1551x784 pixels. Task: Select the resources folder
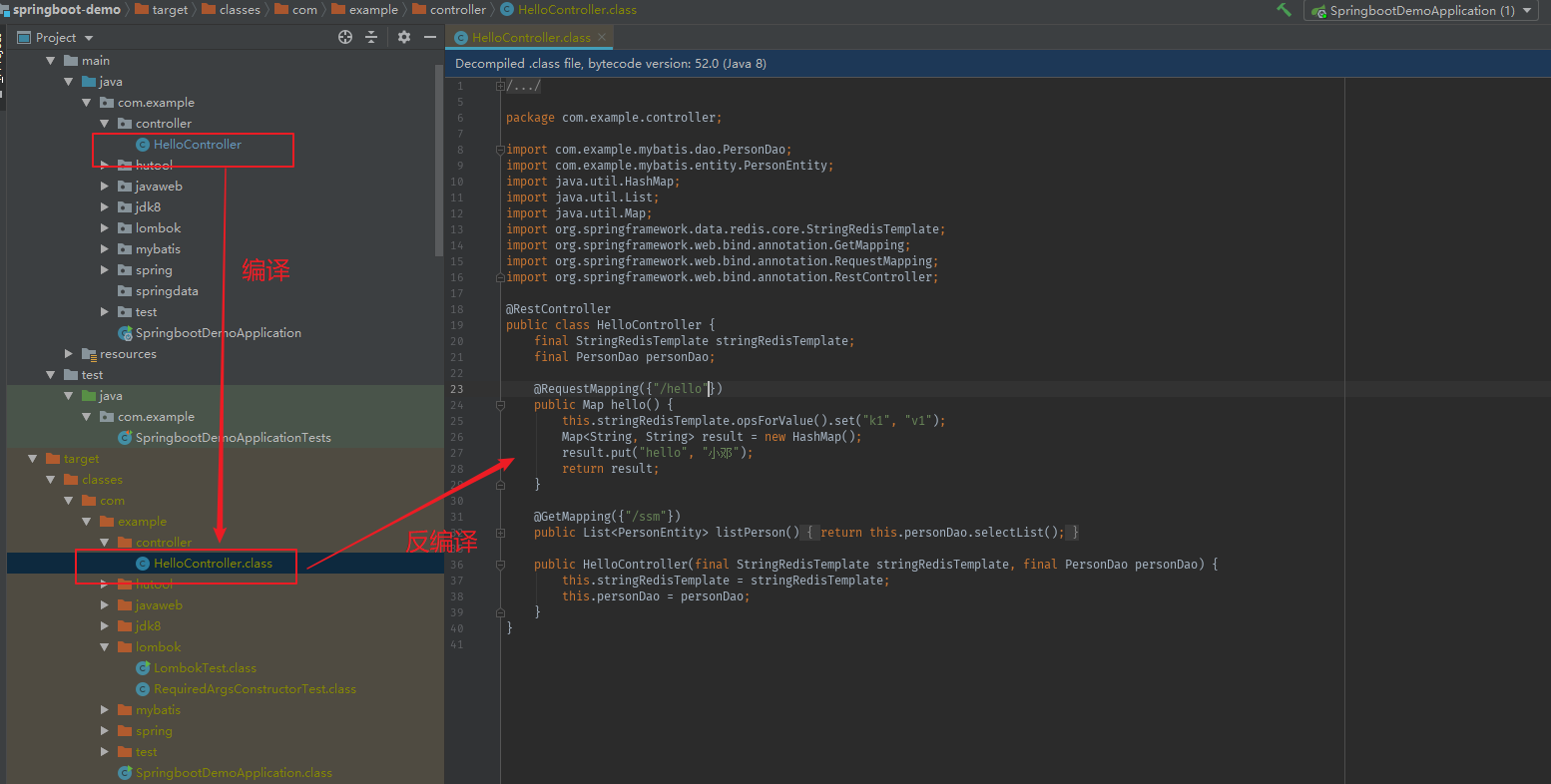pos(128,354)
